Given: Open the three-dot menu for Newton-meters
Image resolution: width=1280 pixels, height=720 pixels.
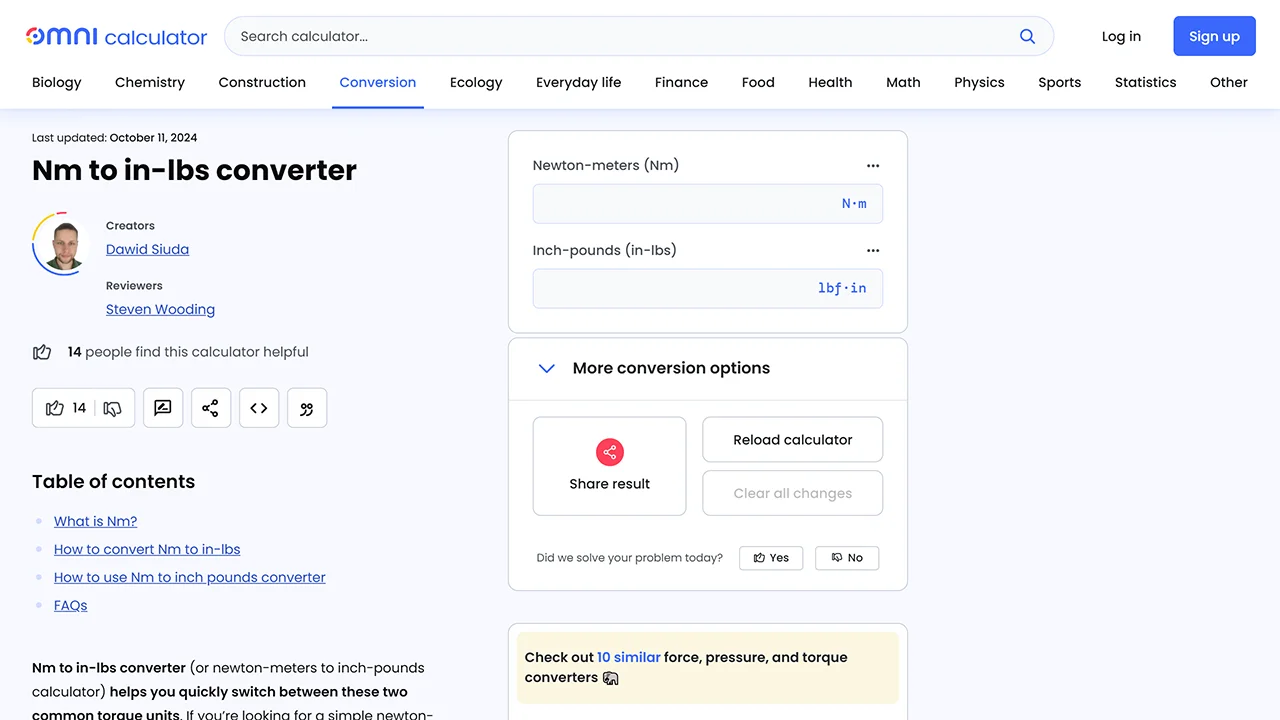Looking at the screenshot, I should 872,165.
